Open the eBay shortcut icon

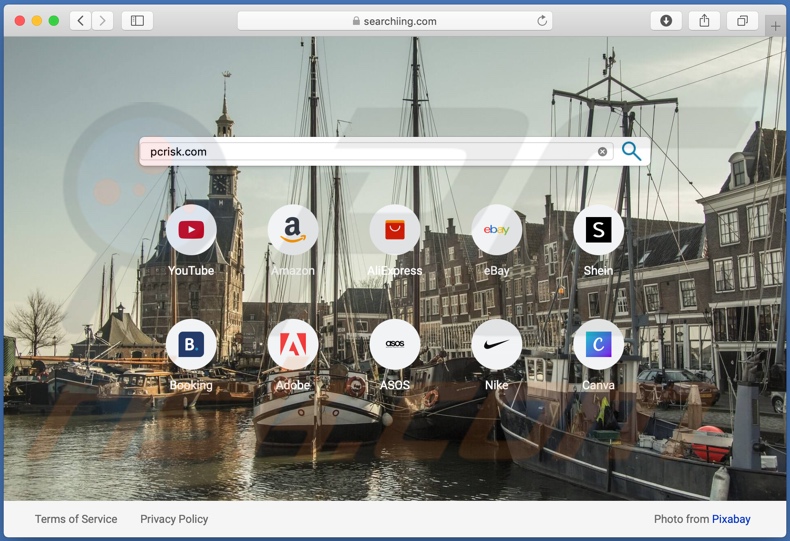pyautogui.click(x=496, y=231)
